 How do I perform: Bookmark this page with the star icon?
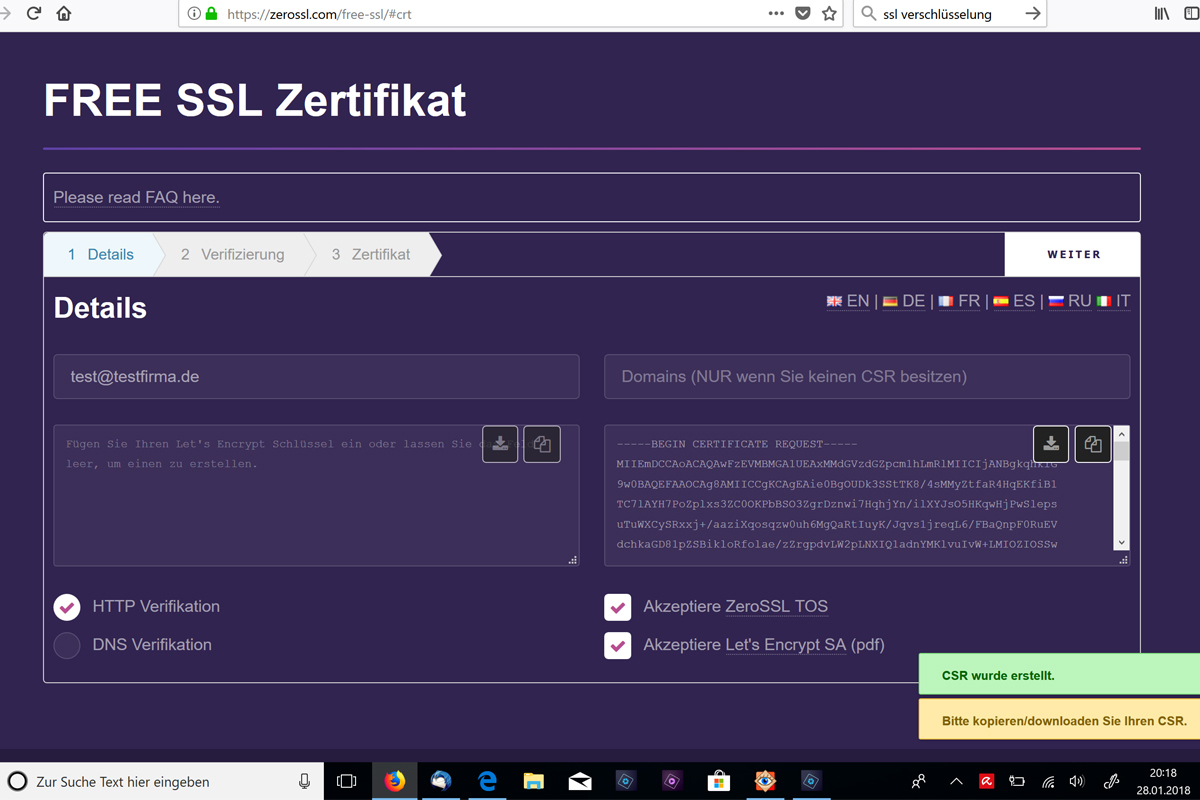click(x=829, y=14)
